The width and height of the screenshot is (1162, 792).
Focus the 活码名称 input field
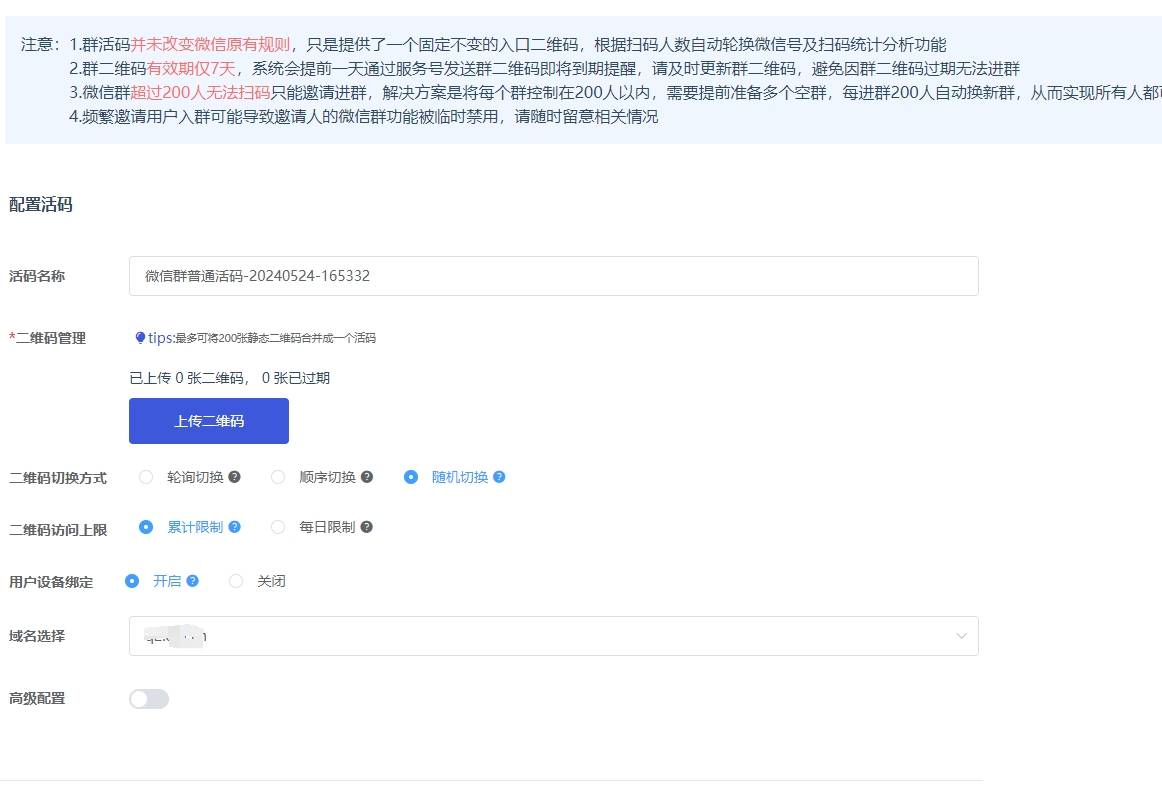pos(554,276)
